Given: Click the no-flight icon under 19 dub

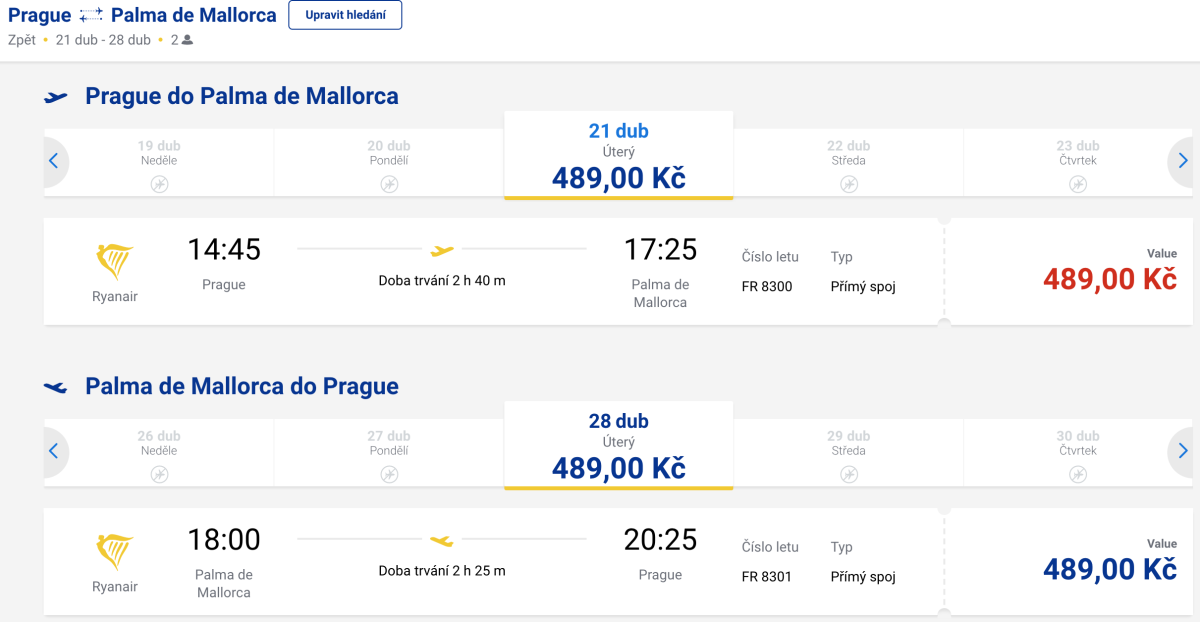Looking at the screenshot, I should point(160,184).
